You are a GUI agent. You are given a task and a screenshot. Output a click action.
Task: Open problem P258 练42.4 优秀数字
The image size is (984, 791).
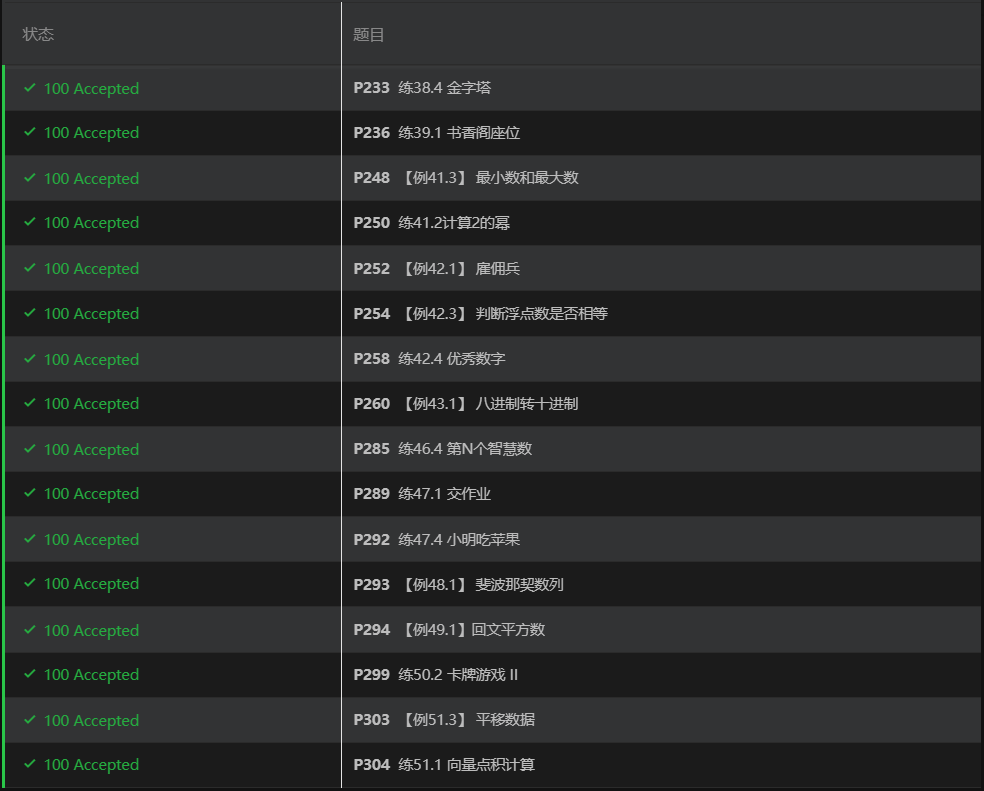point(429,358)
